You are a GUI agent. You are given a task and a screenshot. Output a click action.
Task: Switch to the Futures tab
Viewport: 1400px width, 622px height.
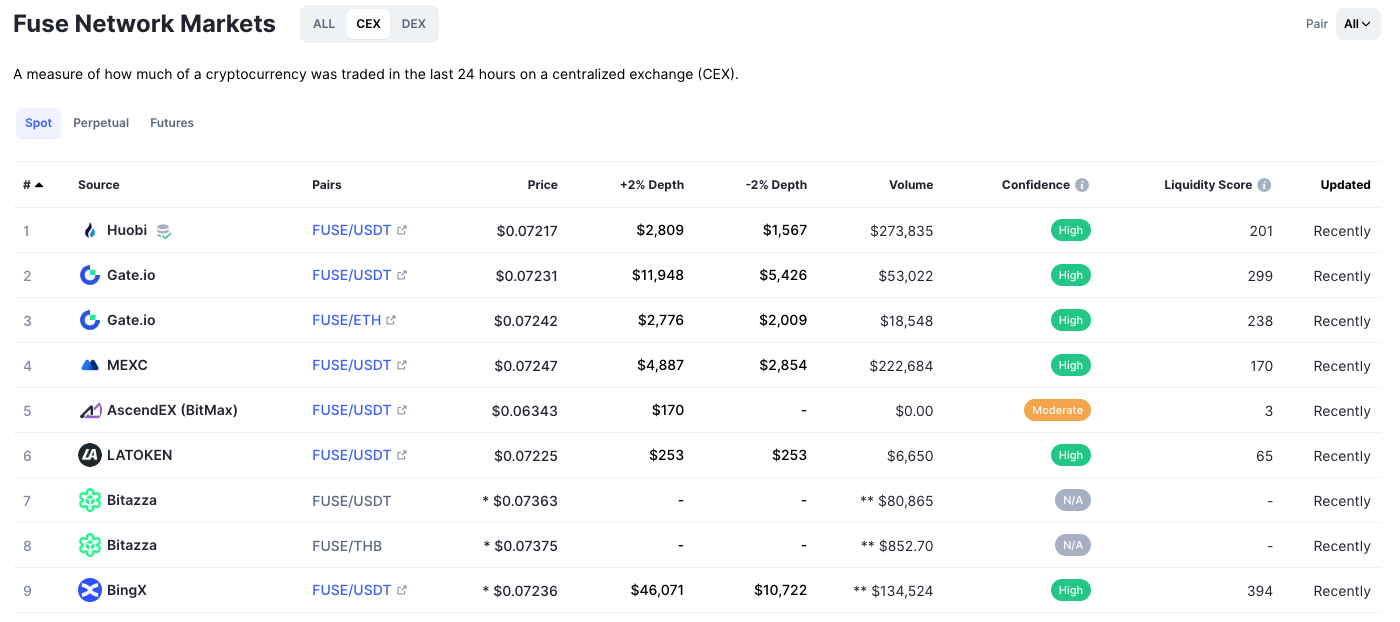pos(172,123)
